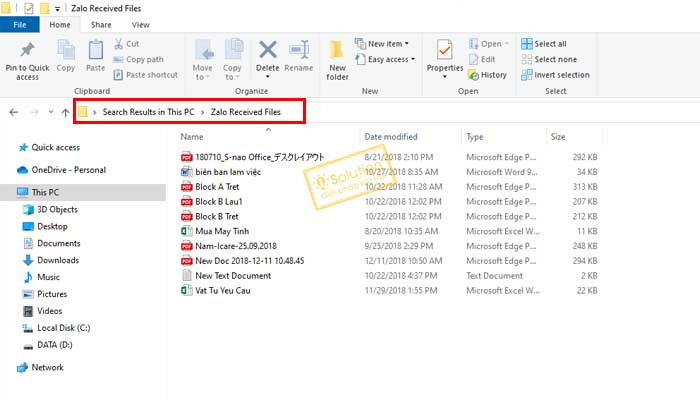Viewport: 700px width, 400px height.
Task: Click Select all in Select group
Action: 549,44
